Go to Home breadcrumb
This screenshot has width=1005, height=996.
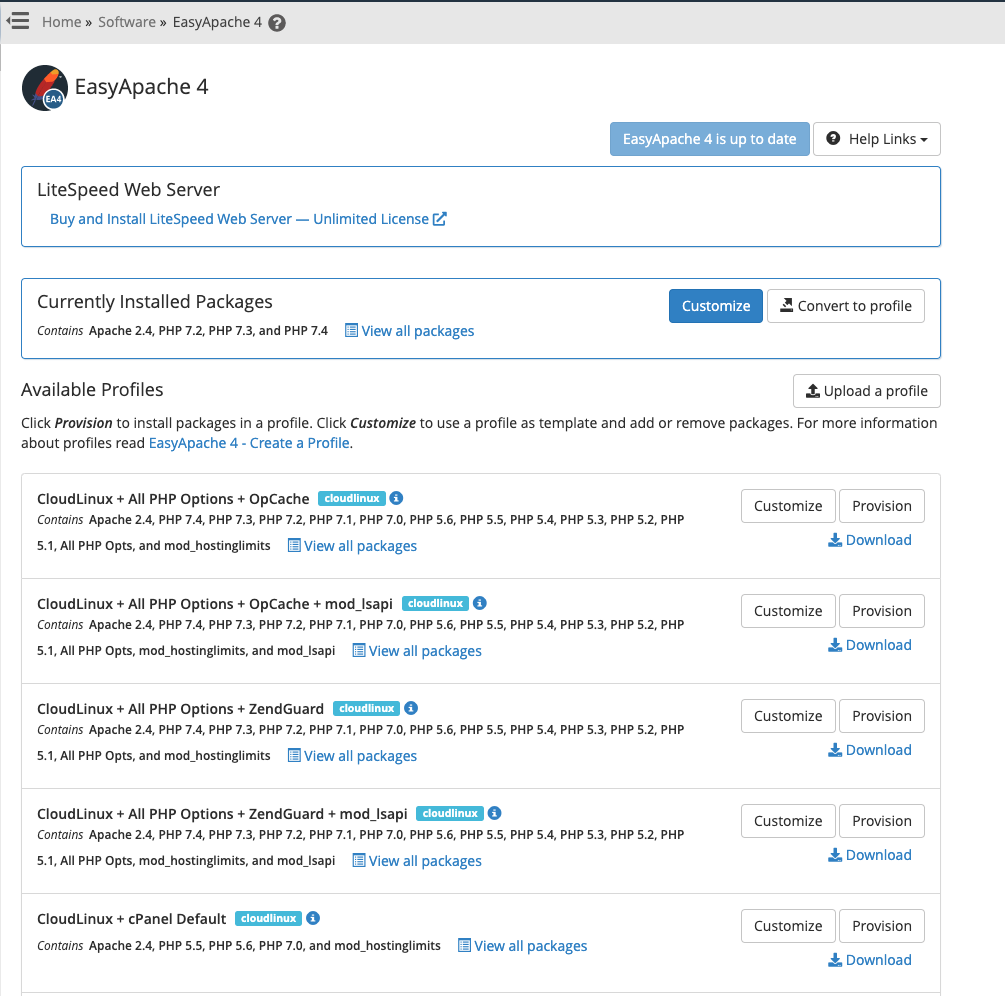pyautogui.click(x=62, y=22)
